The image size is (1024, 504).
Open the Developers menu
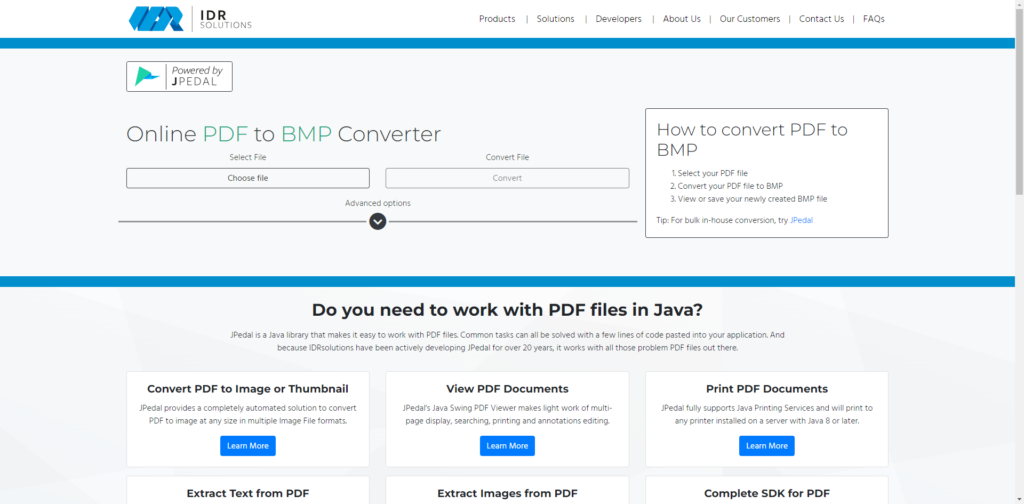[x=618, y=19]
